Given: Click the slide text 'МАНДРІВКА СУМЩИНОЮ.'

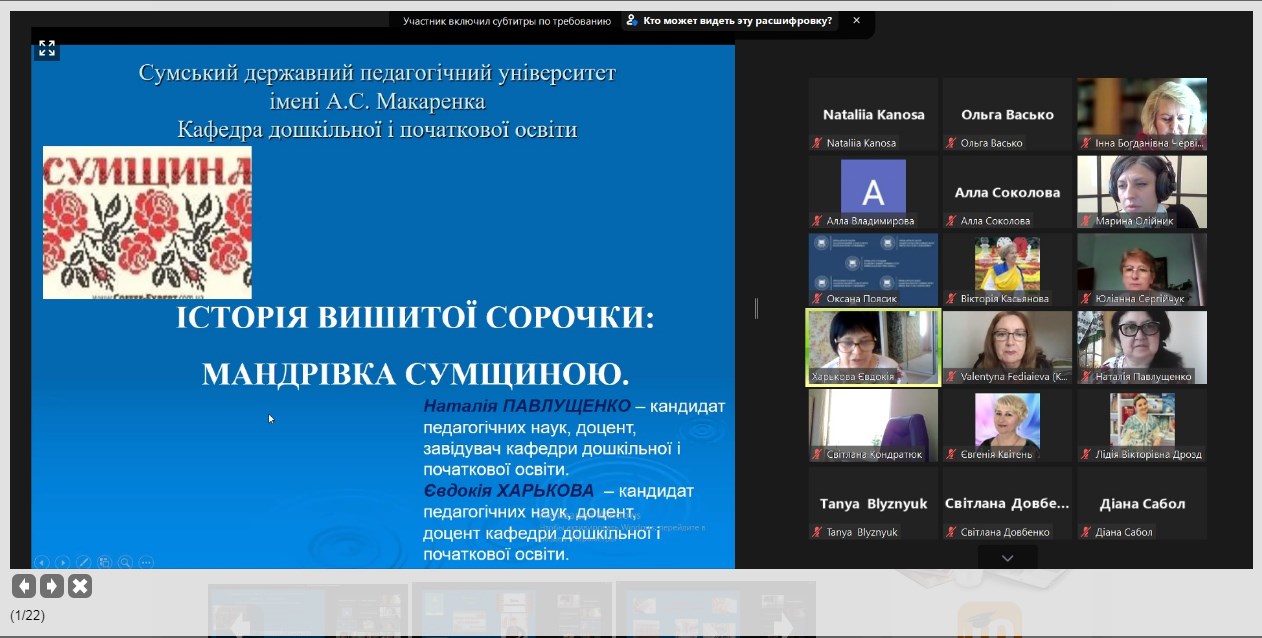Looking at the screenshot, I should 415,374.
